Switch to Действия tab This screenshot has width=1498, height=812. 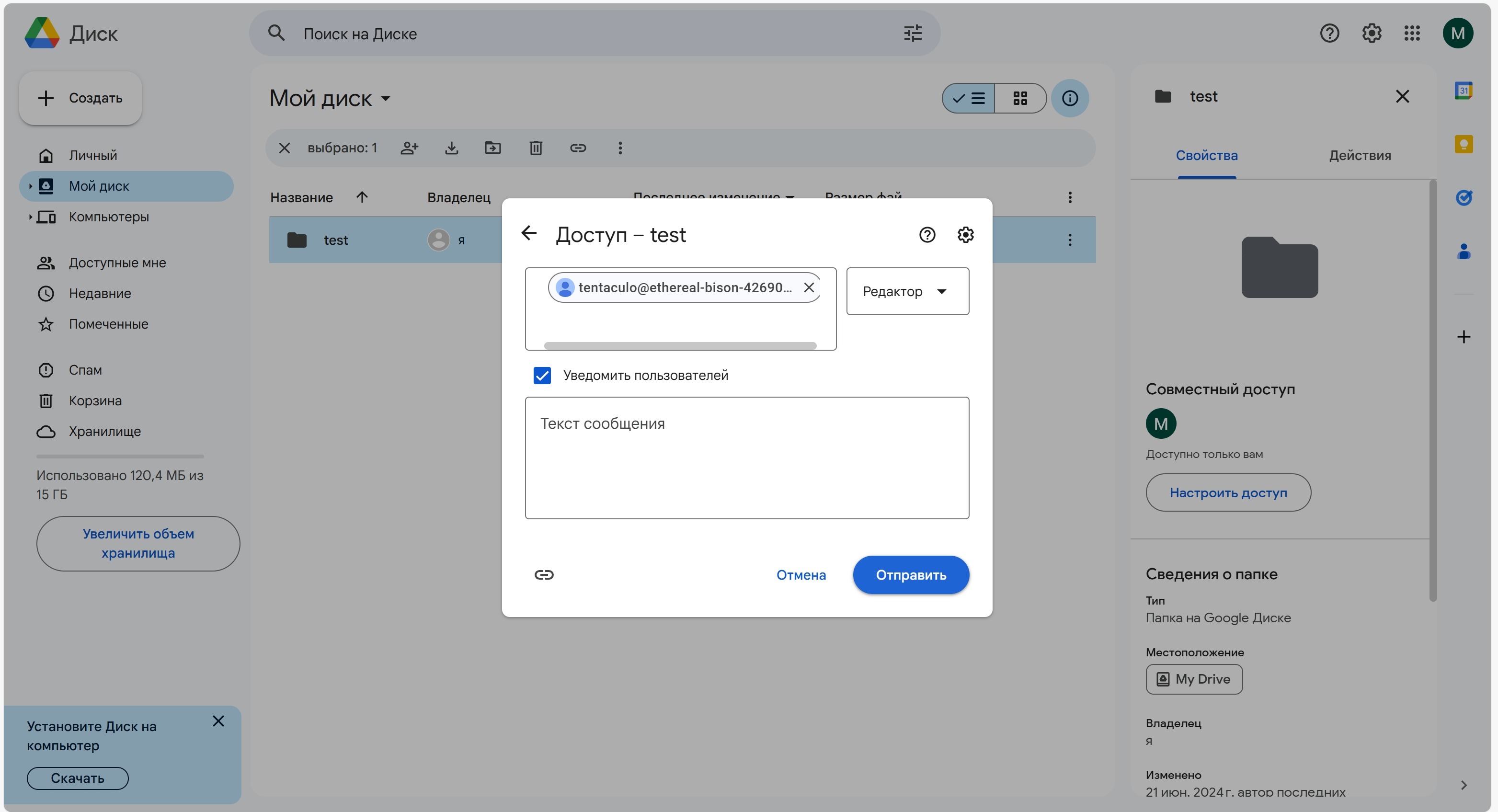(1360, 155)
